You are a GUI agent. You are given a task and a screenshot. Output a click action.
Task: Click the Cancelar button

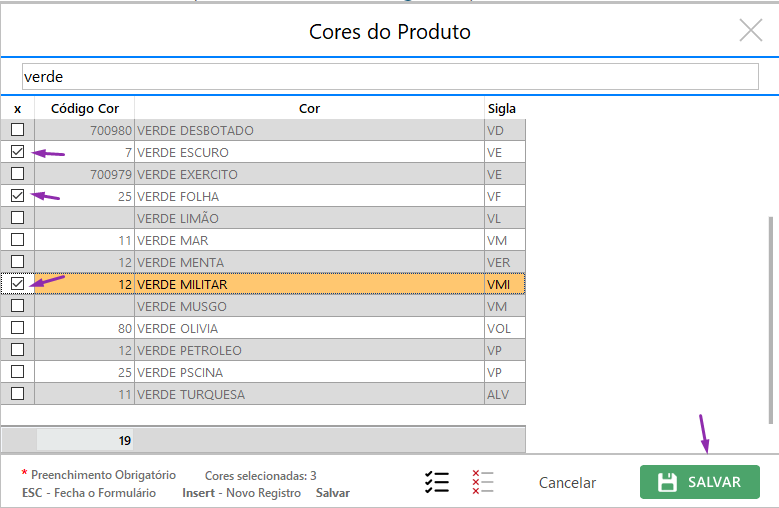567,483
